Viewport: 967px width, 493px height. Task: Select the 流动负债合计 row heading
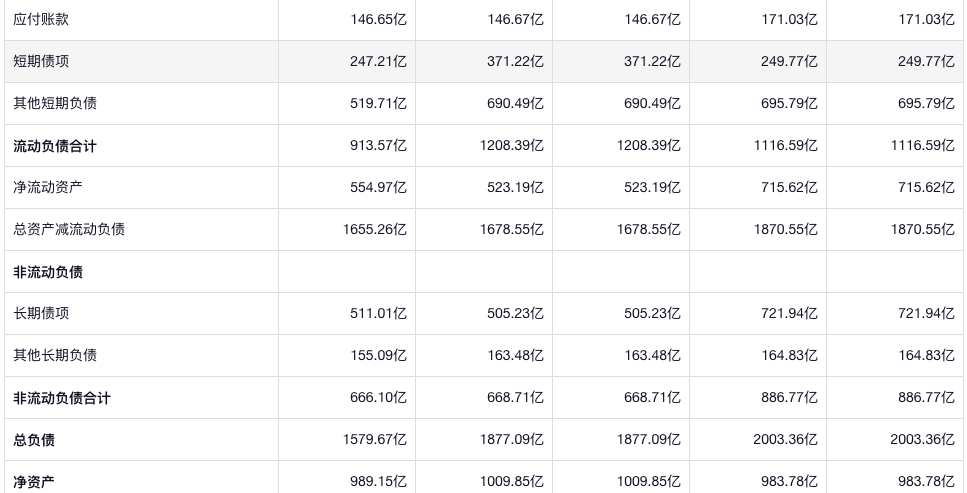55,146
